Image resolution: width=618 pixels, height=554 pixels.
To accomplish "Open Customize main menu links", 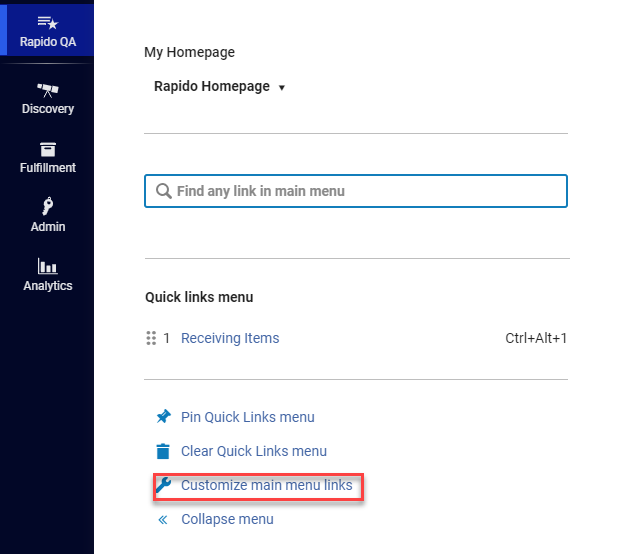I will pos(266,485).
